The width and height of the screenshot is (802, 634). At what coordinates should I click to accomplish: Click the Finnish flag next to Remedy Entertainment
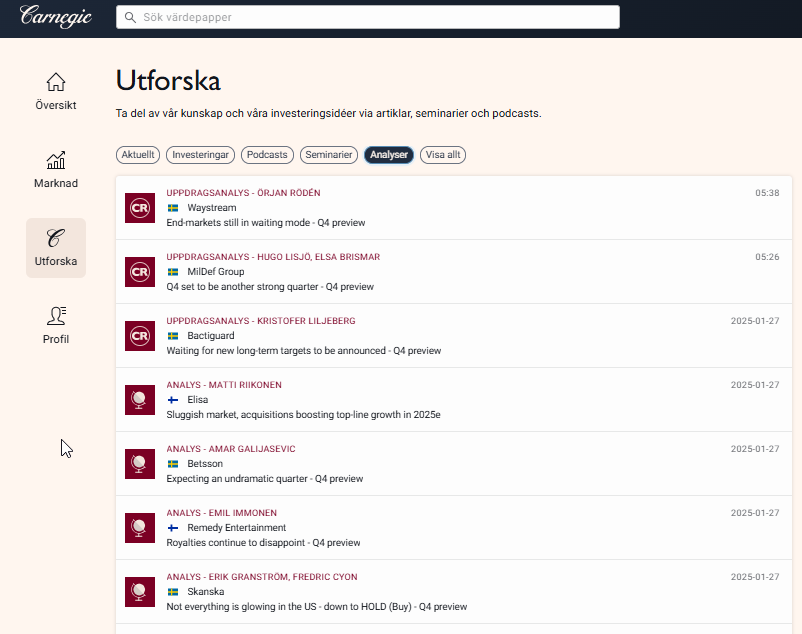[x=173, y=528]
